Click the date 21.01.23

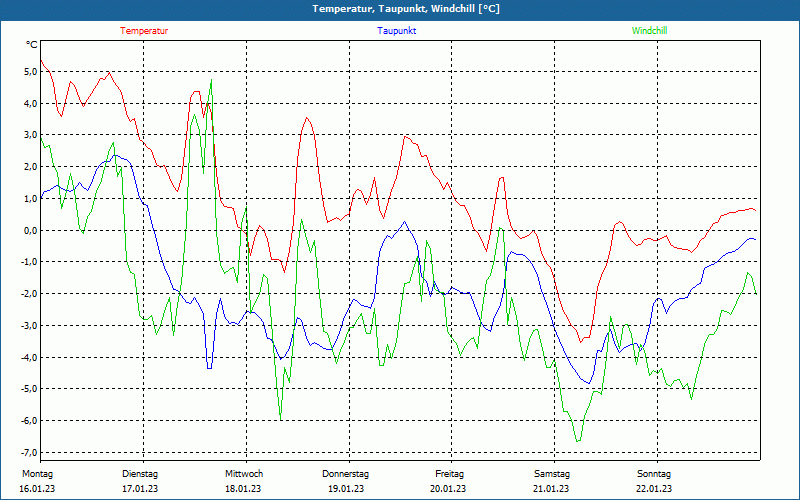coord(551,489)
